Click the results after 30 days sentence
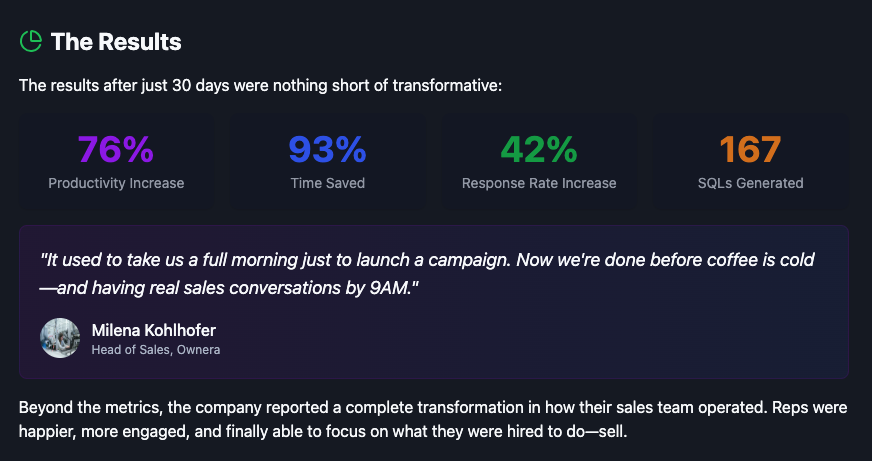 coord(260,86)
